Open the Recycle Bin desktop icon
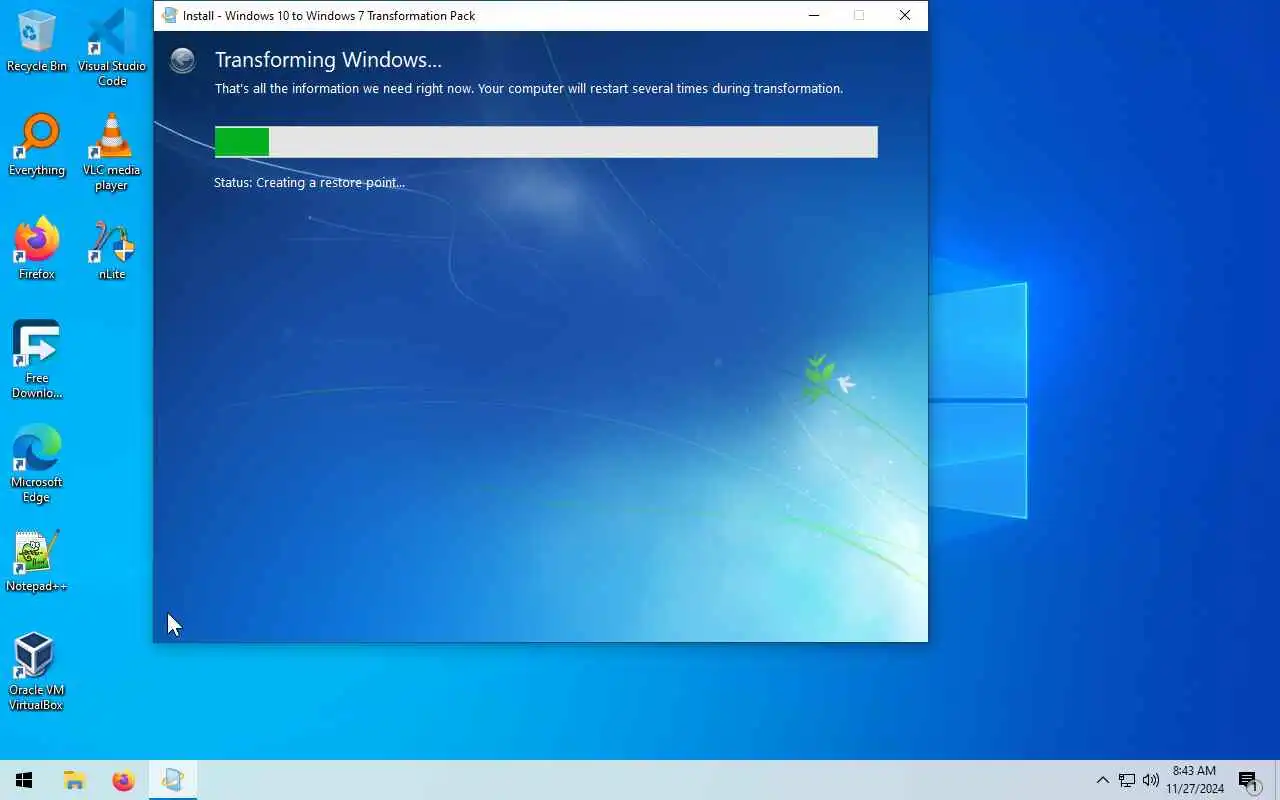1280x800 pixels. click(37, 41)
